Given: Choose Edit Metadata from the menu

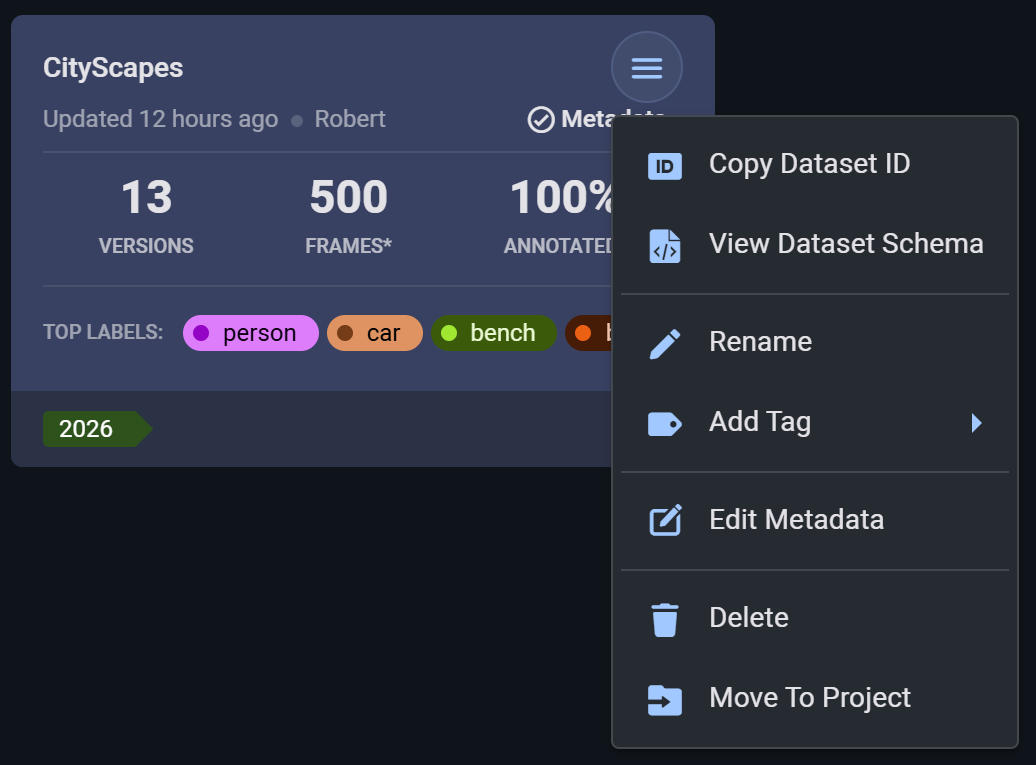Looking at the screenshot, I should click(x=815, y=520).
